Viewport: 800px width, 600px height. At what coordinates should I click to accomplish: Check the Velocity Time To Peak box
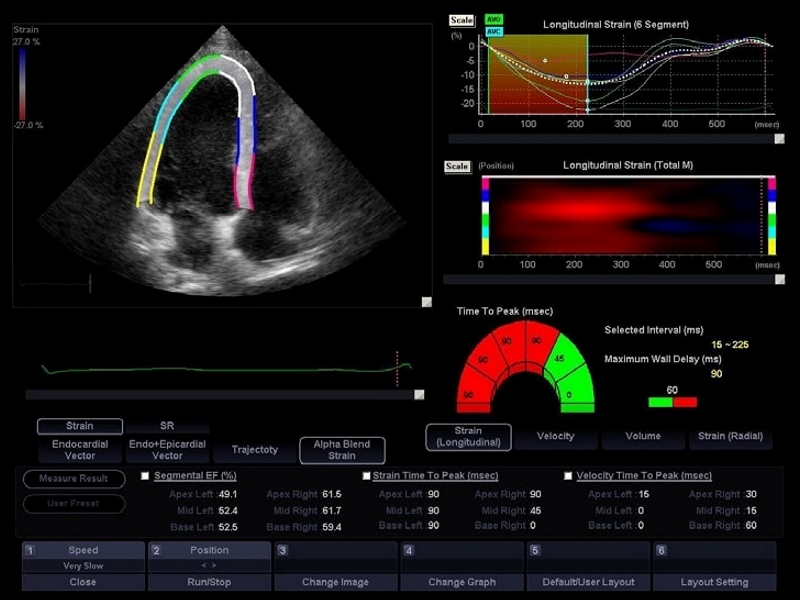click(x=568, y=476)
